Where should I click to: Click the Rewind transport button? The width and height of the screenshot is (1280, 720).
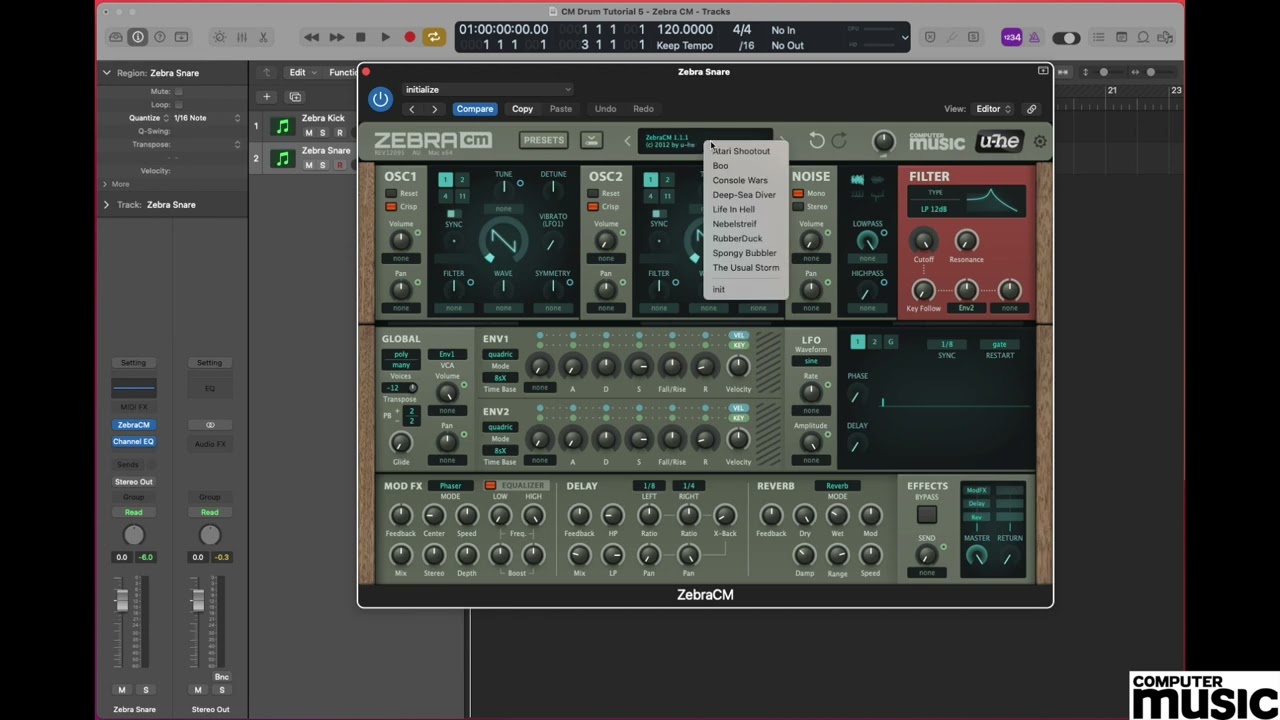[312, 37]
